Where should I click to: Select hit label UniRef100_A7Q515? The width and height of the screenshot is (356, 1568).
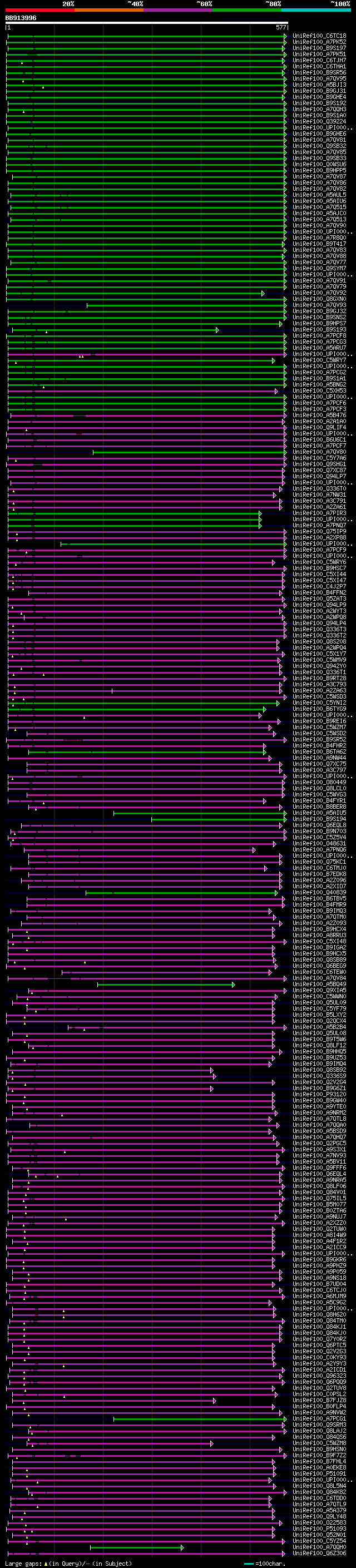point(319,207)
